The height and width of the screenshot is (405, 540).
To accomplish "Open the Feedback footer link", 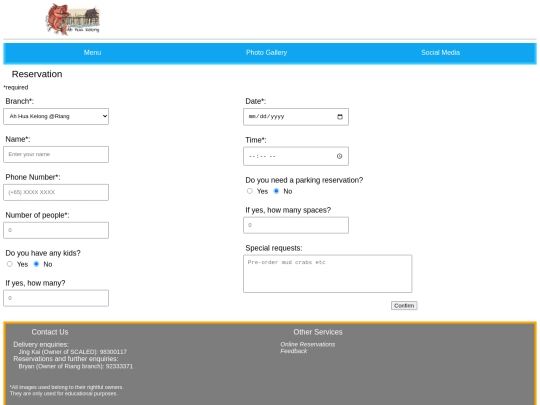I will coord(293,351).
